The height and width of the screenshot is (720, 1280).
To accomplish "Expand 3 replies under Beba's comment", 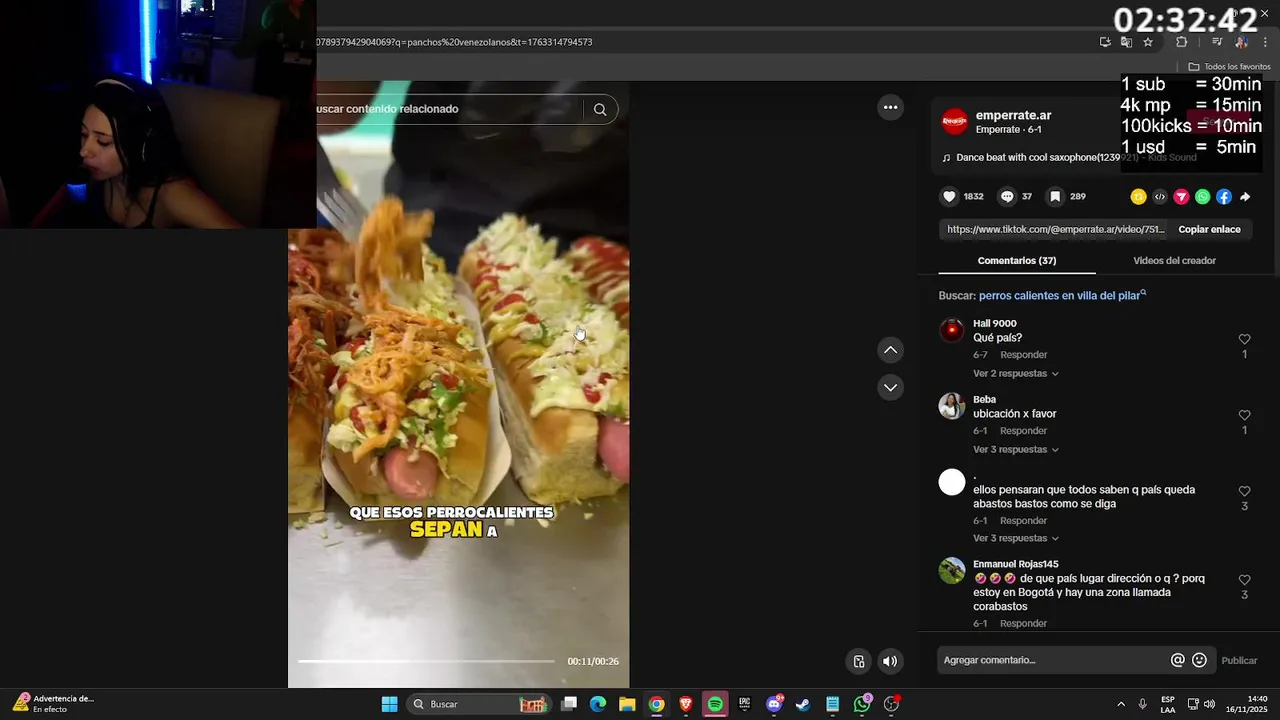I will [1015, 450].
